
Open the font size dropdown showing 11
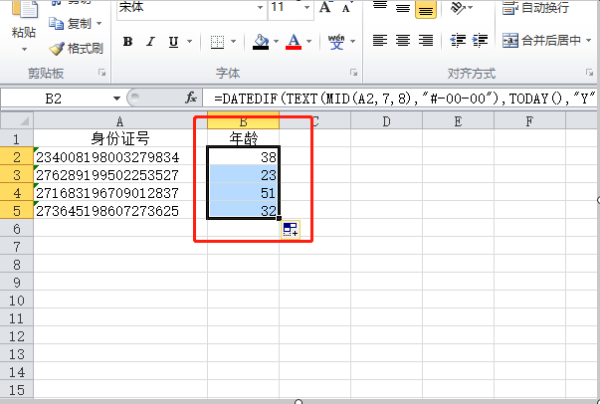[307, 8]
